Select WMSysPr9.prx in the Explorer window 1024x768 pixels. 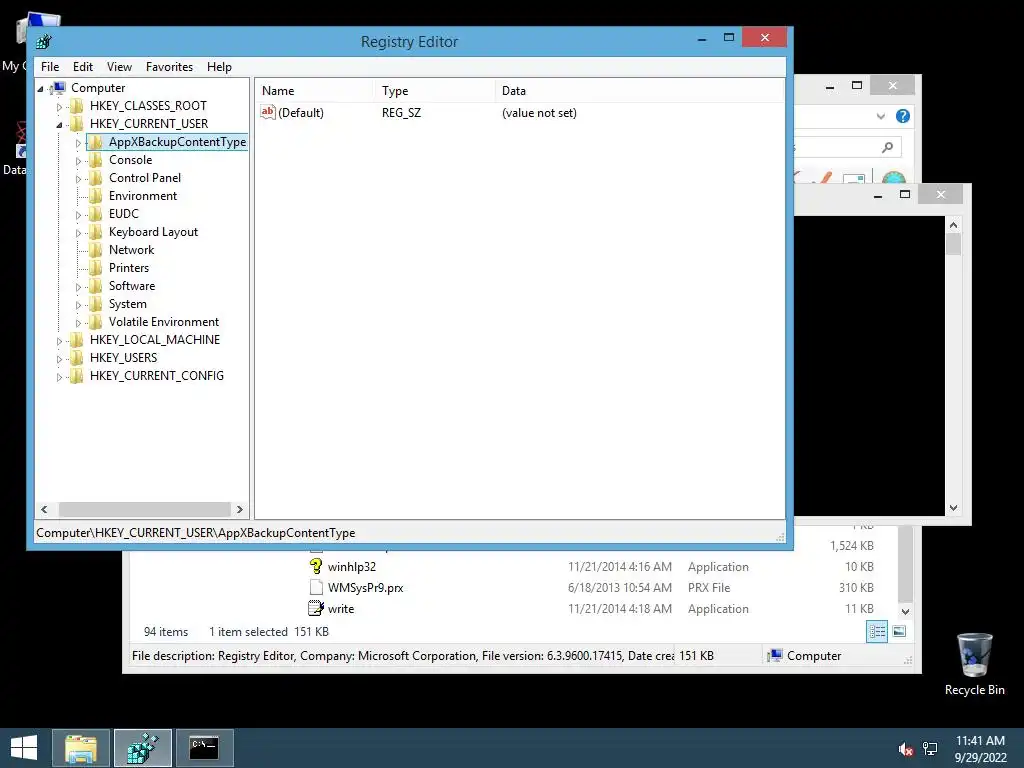[365, 588]
